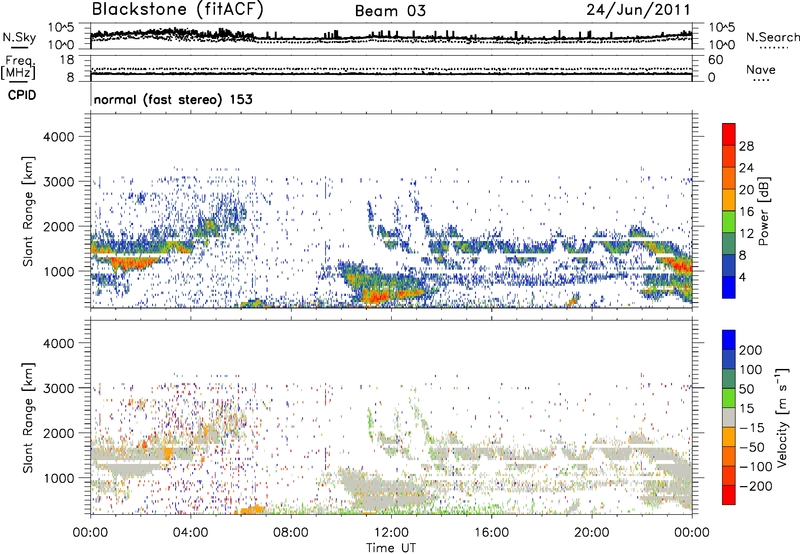Image resolution: width=800 pixels, height=554 pixels.
Task: Click 'Slant Range [km]' label of power panel
Action: click(28, 211)
